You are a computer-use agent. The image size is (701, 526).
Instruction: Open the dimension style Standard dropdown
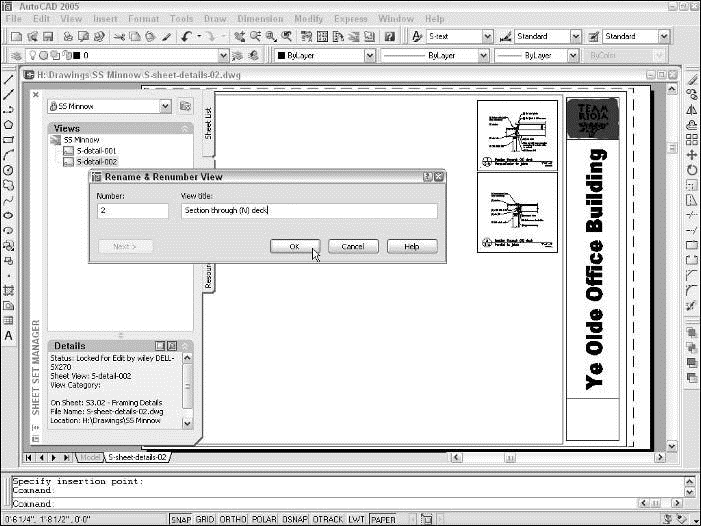tap(576, 37)
